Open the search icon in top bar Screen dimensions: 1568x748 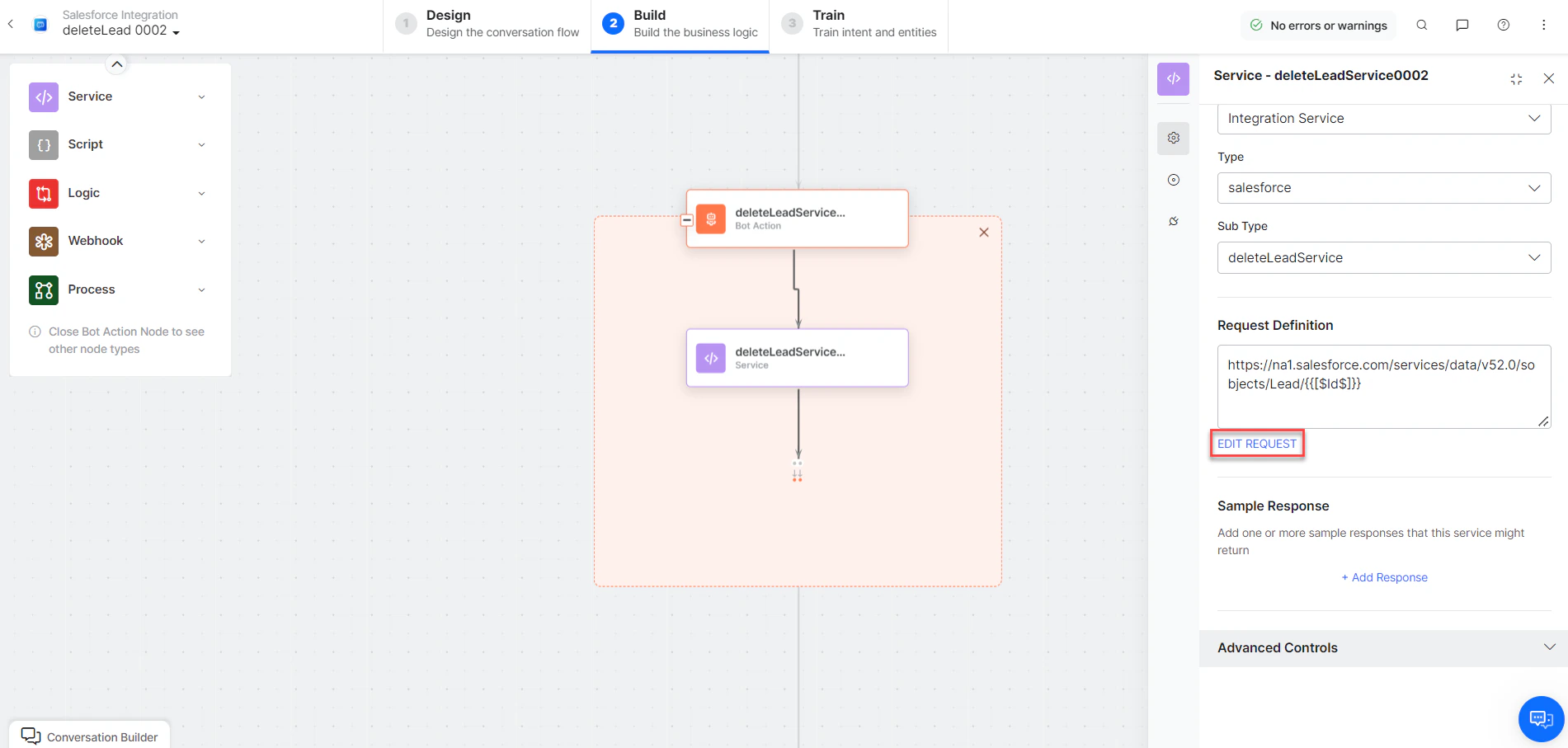pyautogui.click(x=1421, y=25)
